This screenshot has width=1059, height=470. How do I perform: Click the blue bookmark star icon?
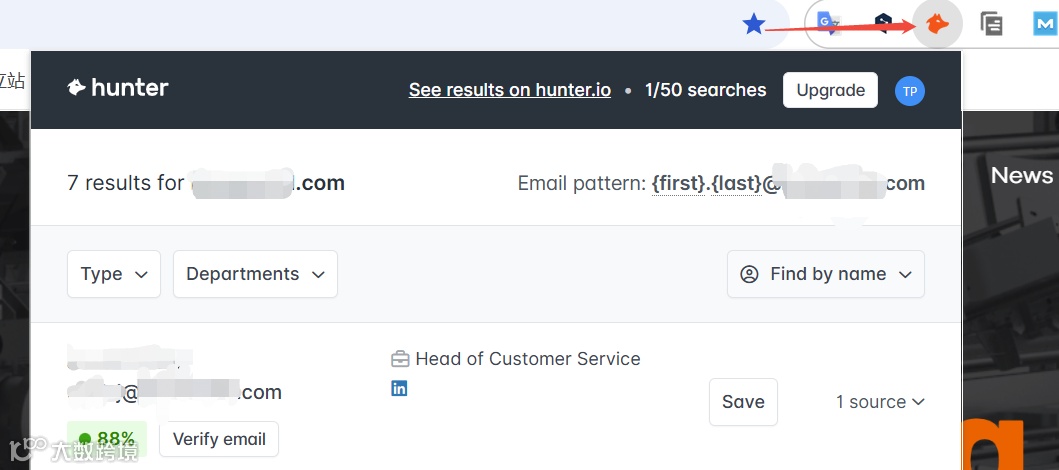(754, 24)
